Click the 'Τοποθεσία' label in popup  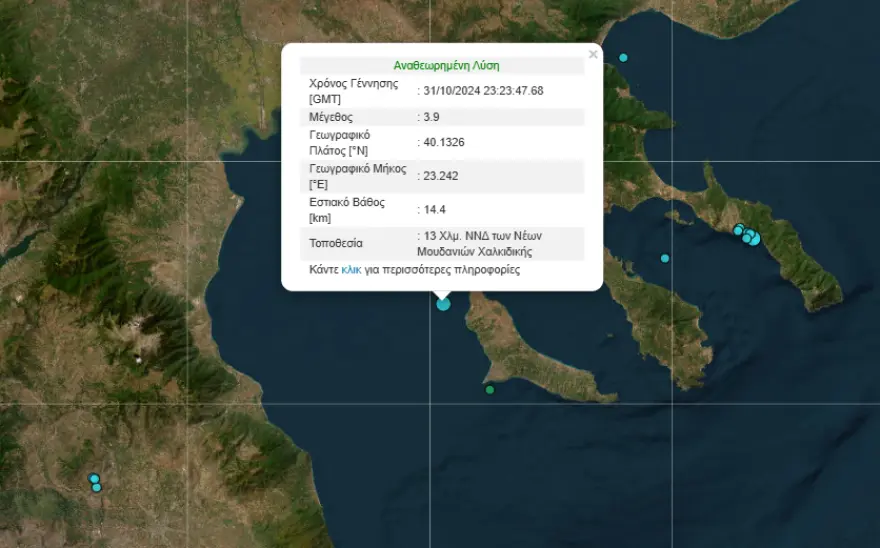(x=336, y=243)
